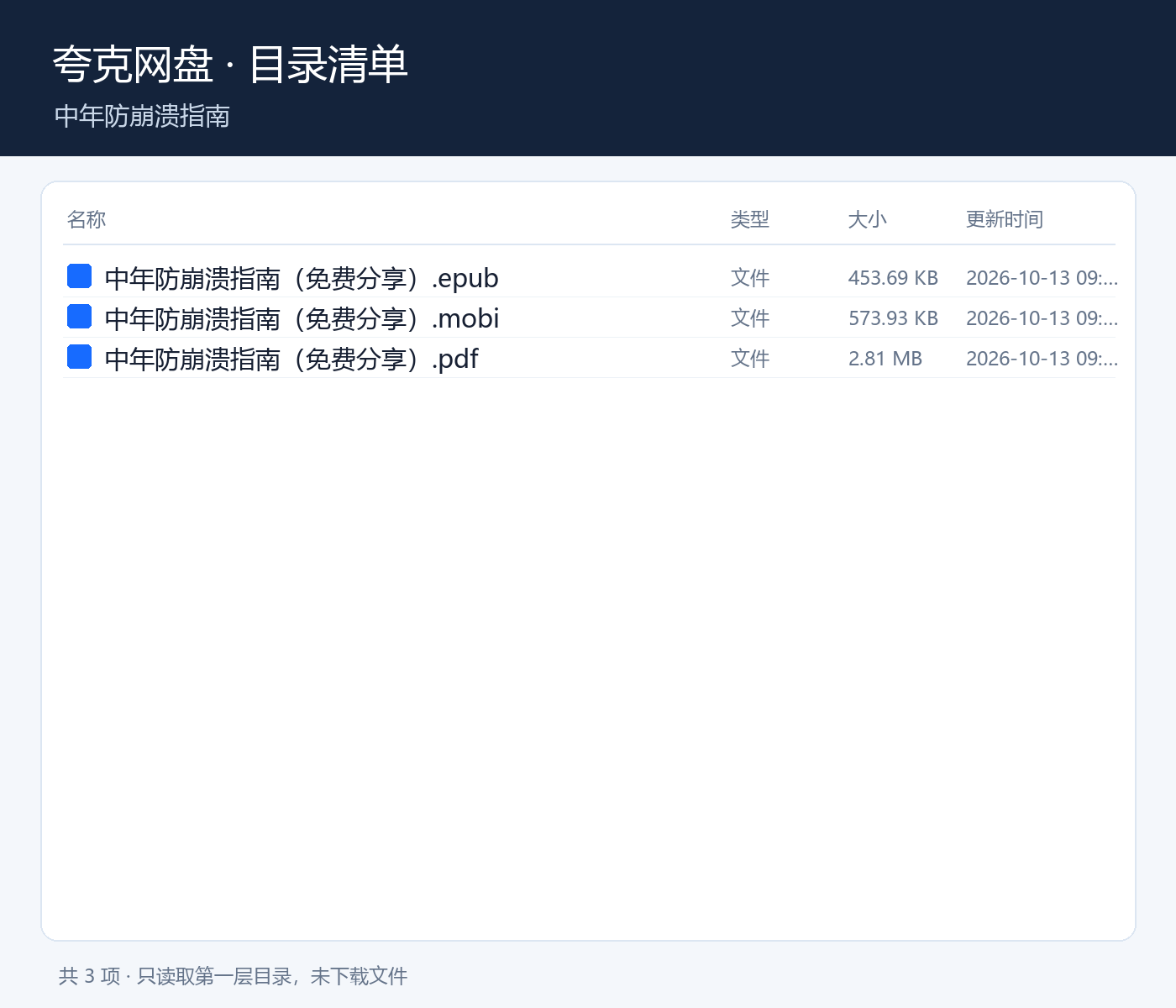Select file name 中年防崩溃指南（免费分享）.pdf
Image resolution: width=1176 pixels, height=1008 pixels.
click(x=291, y=359)
